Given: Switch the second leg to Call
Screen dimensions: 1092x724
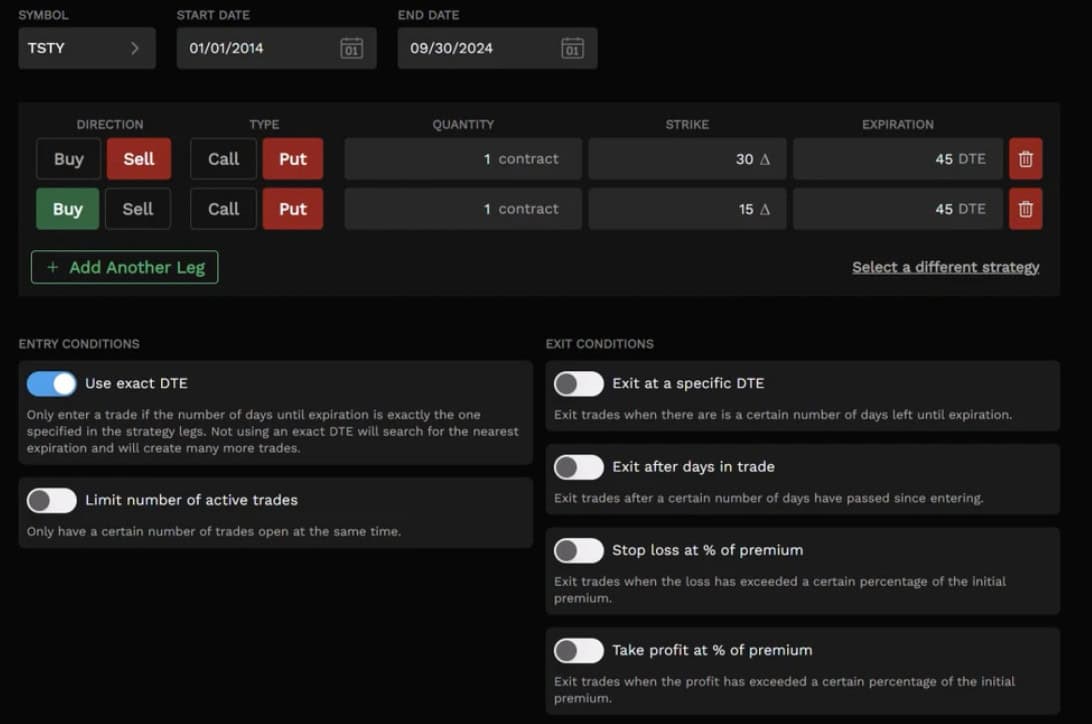Looking at the screenshot, I should (x=222, y=208).
